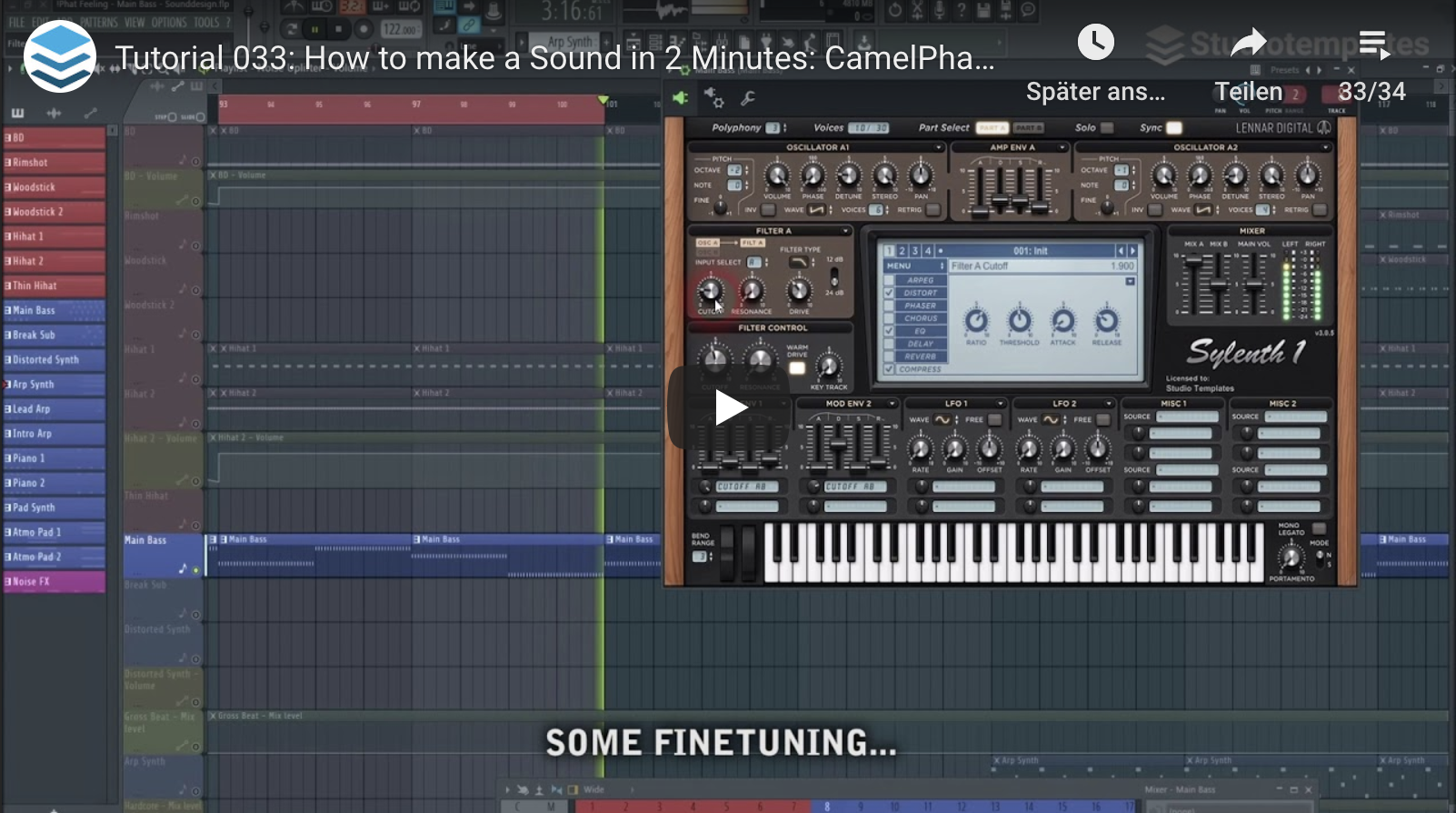This screenshot has width=1456, height=813.
Task: Open the compressor panel's small dropdown arrow
Action: pyautogui.click(x=1130, y=282)
